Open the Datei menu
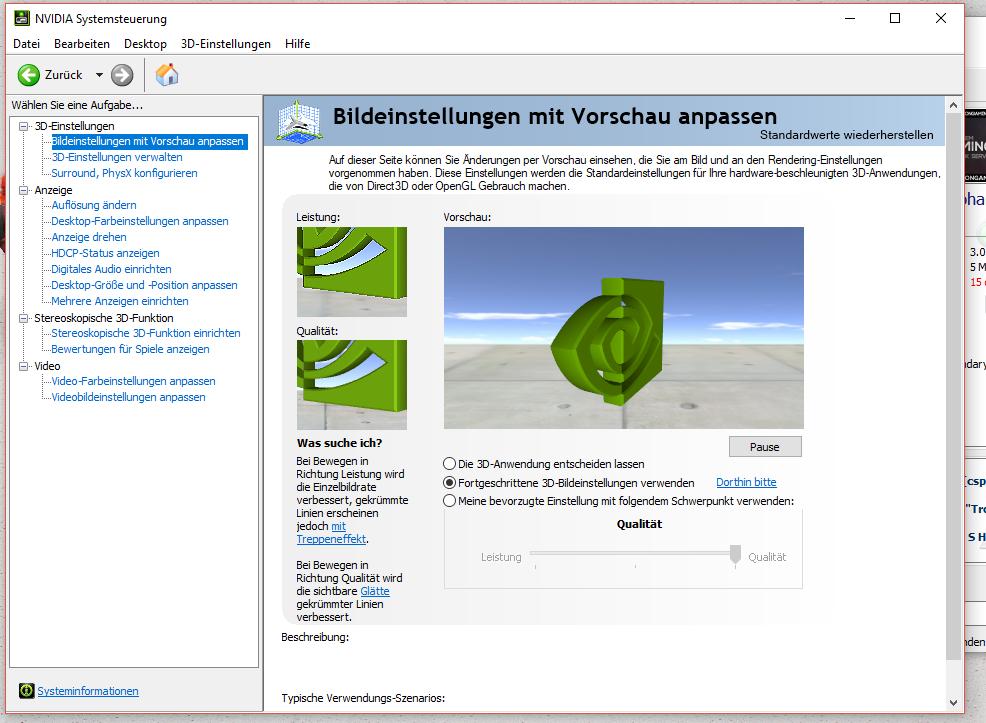This screenshot has height=723, width=986. tap(26, 44)
